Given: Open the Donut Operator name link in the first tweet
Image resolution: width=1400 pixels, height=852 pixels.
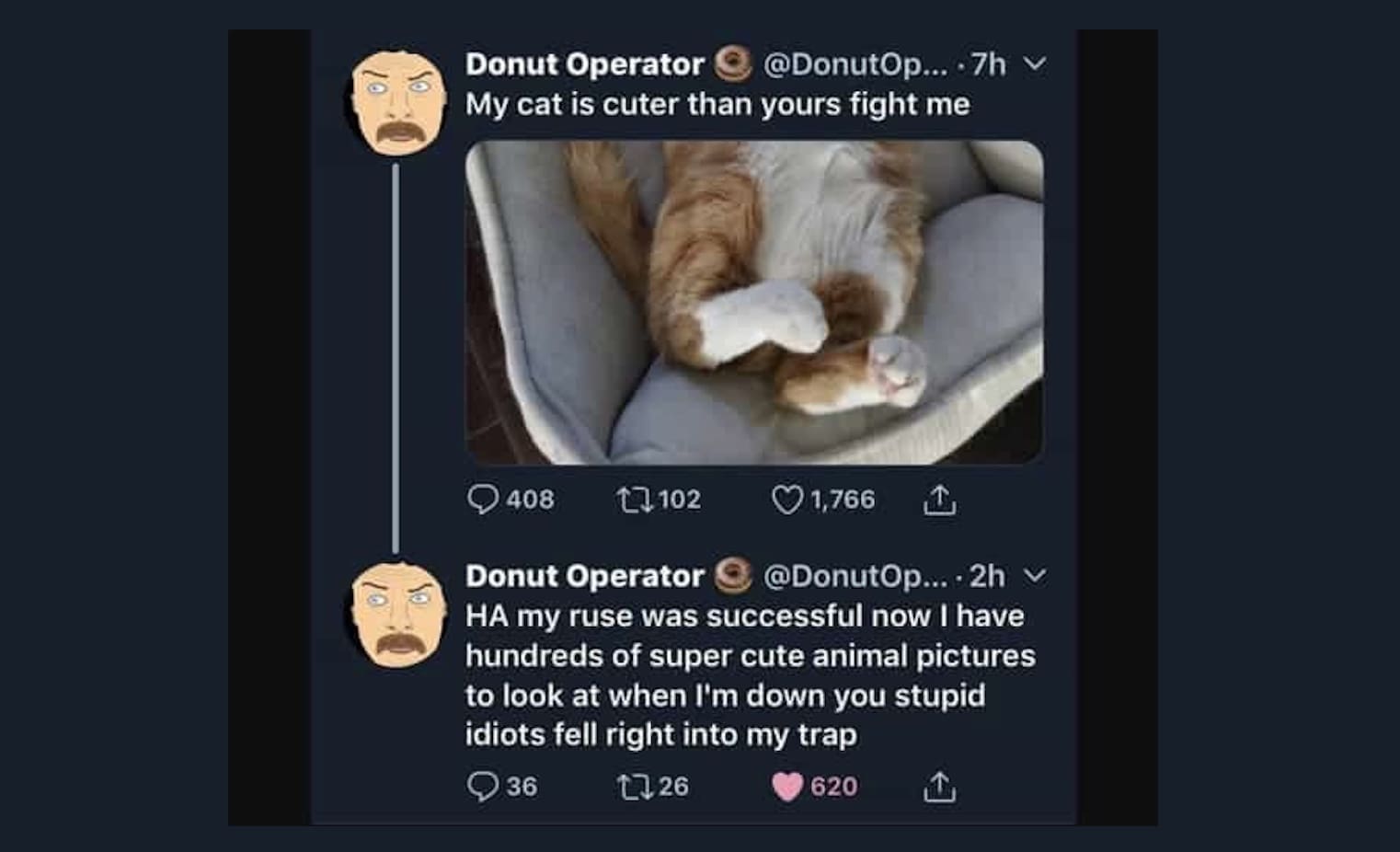Looking at the screenshot, I should tap(584, 63).
